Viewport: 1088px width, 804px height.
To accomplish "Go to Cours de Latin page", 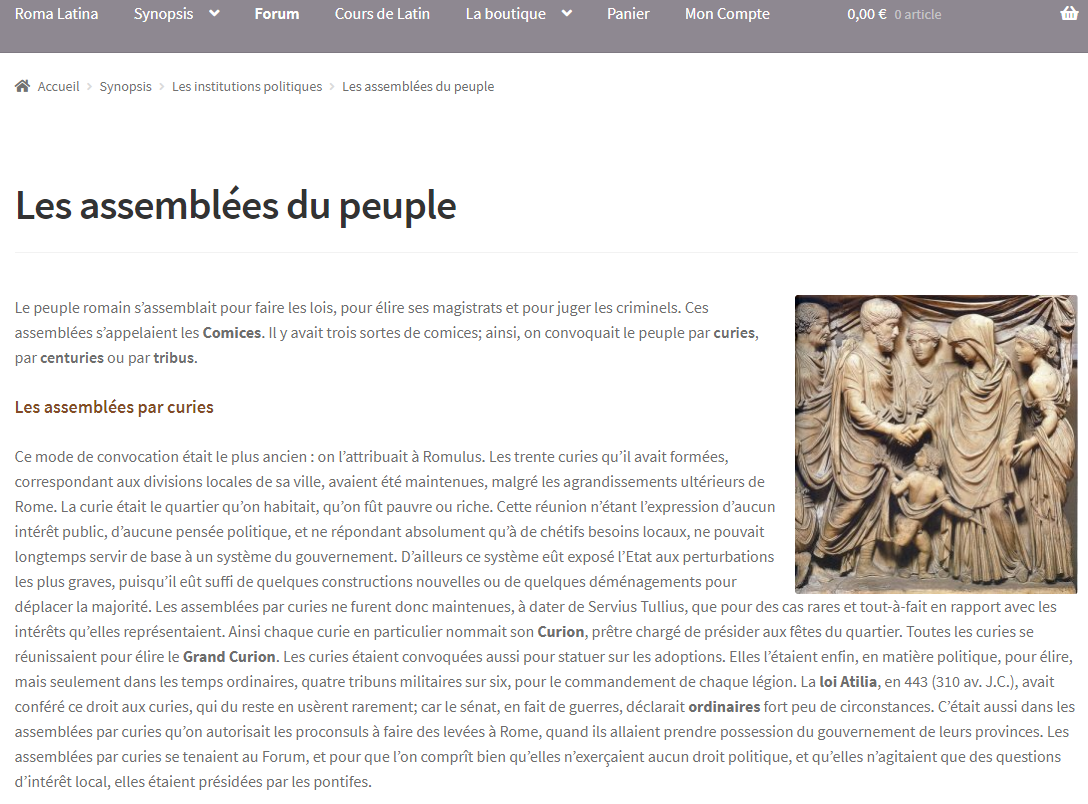I will [x=382, y=14].
